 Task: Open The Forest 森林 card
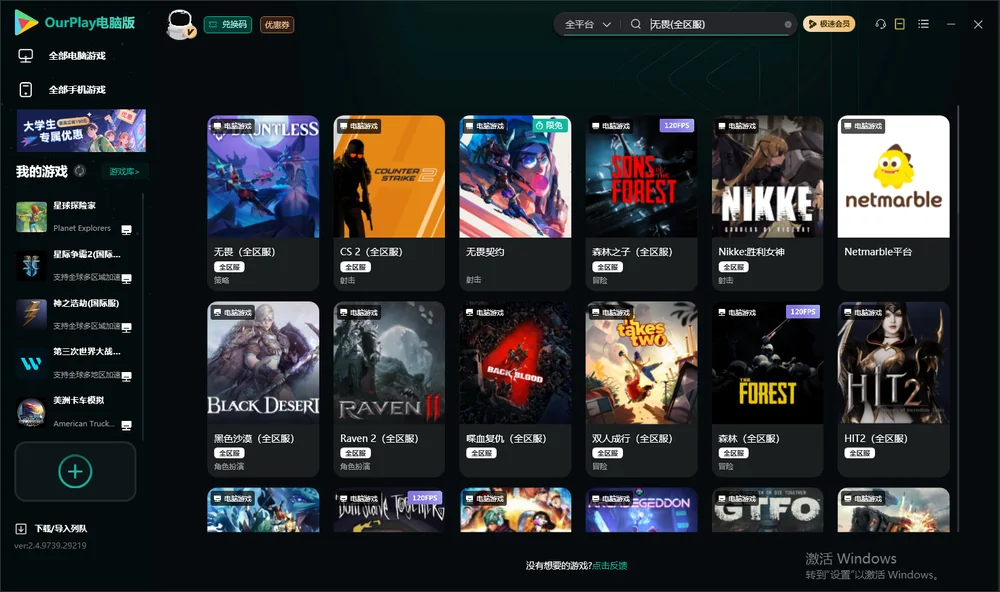click(768, 389)
